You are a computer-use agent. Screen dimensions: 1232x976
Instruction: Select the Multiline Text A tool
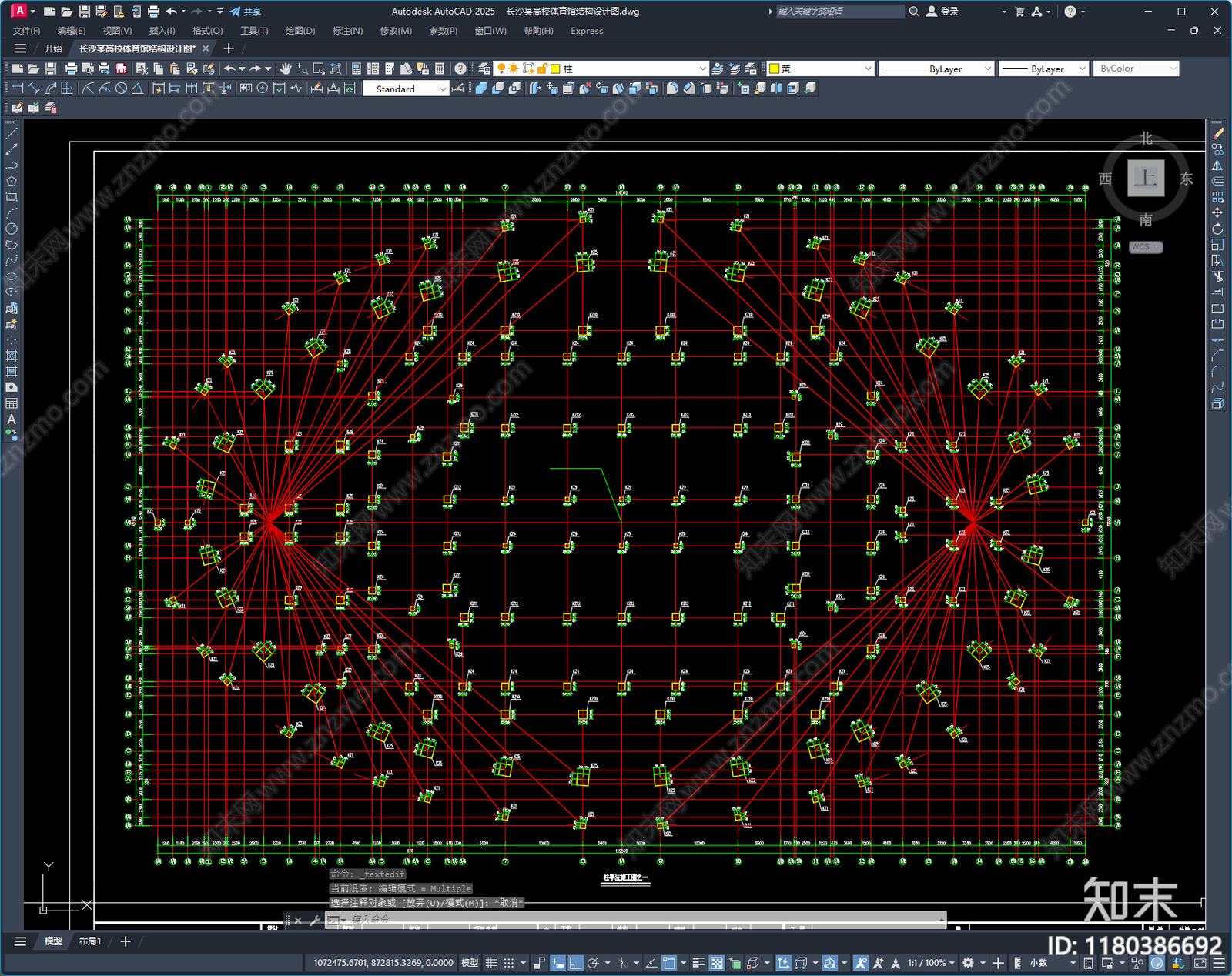(x=12, y=419)
